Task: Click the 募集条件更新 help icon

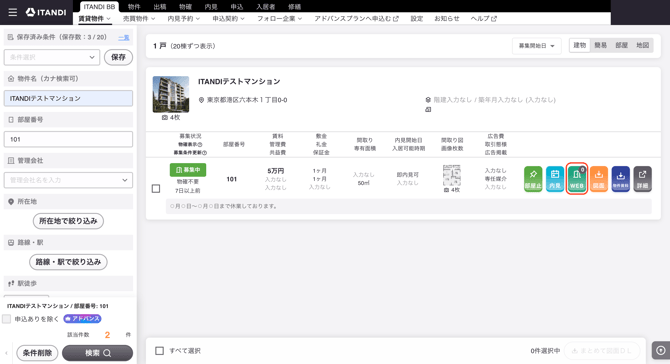Action: pyautogui.click(x=204, y=153)
